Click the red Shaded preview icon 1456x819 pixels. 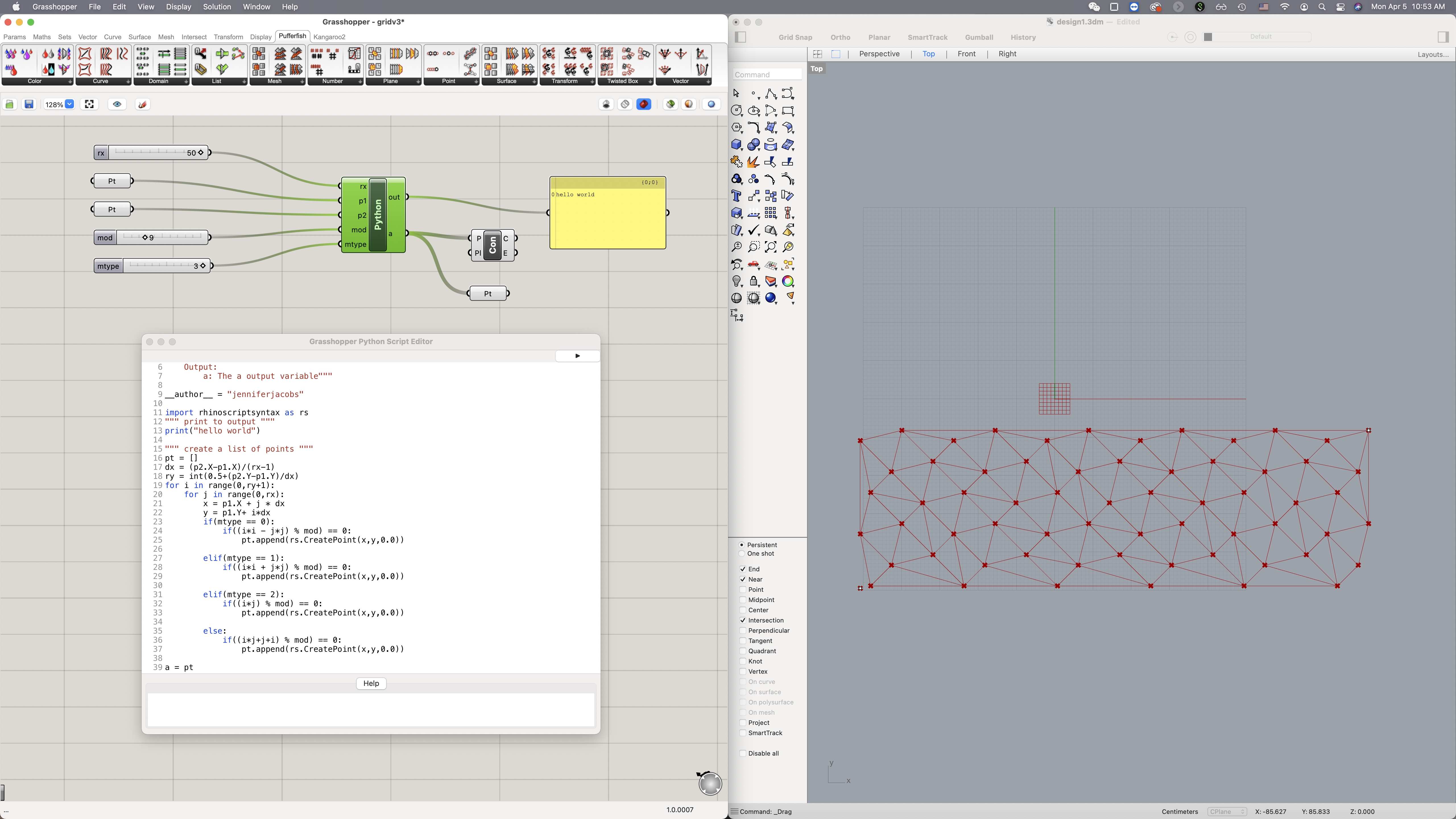[644, 105]
